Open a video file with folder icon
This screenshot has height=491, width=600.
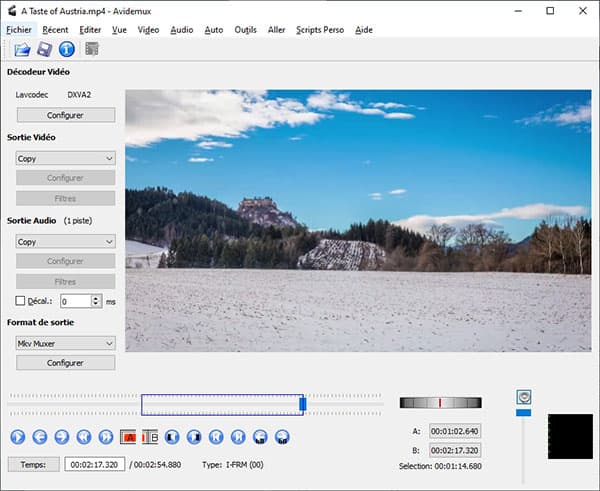20,49
